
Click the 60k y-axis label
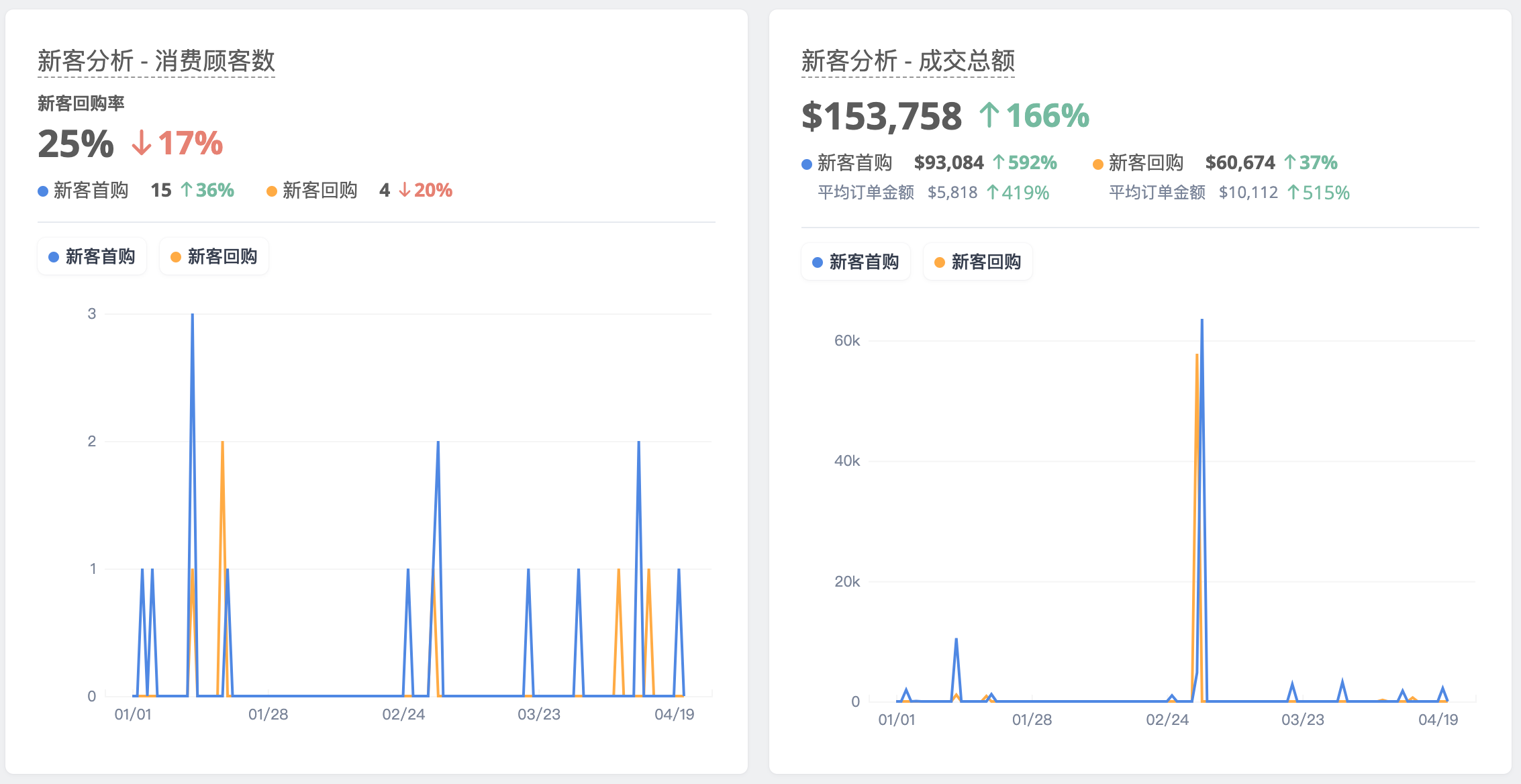pos(847,341)
